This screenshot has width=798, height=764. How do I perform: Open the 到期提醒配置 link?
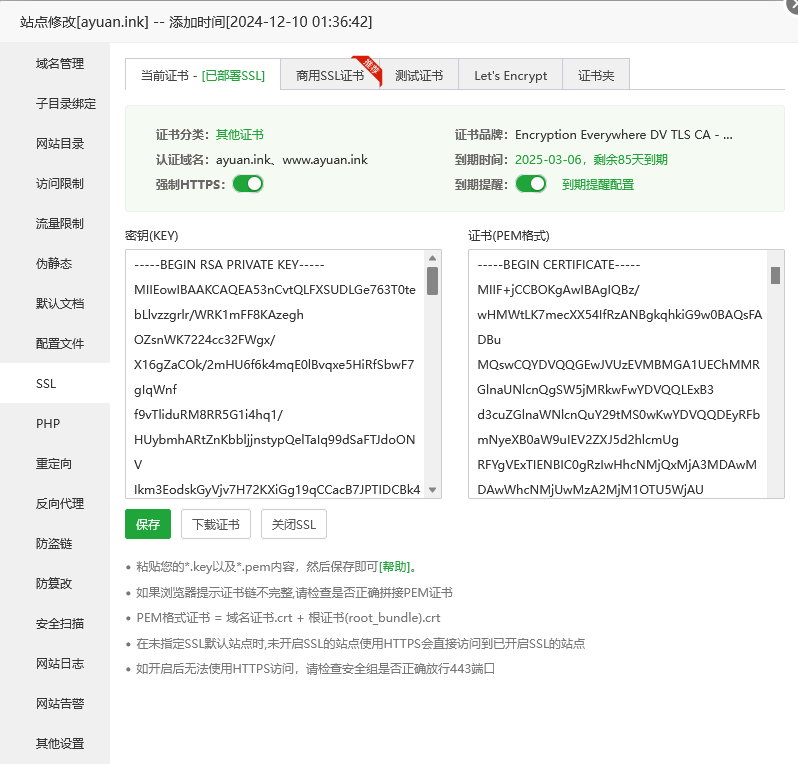click(597, 184)
